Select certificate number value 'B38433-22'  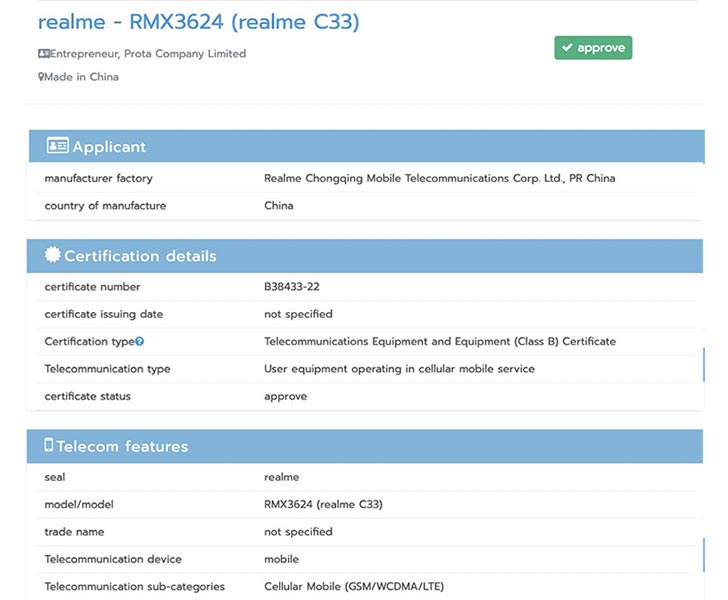click(x=292, y=287)
